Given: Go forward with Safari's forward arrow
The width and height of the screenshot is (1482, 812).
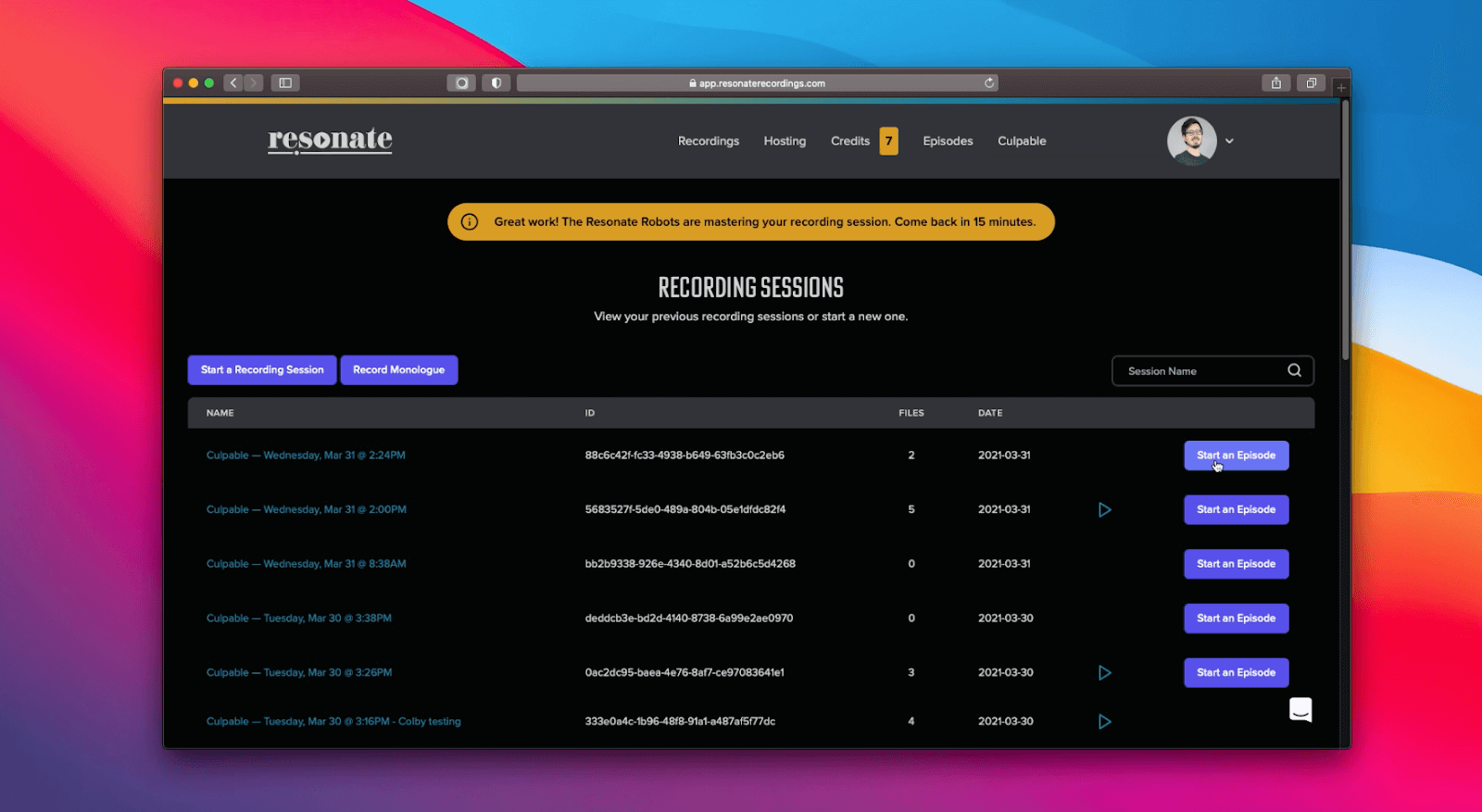Looking at the screenshot, I should pos(254,82).
